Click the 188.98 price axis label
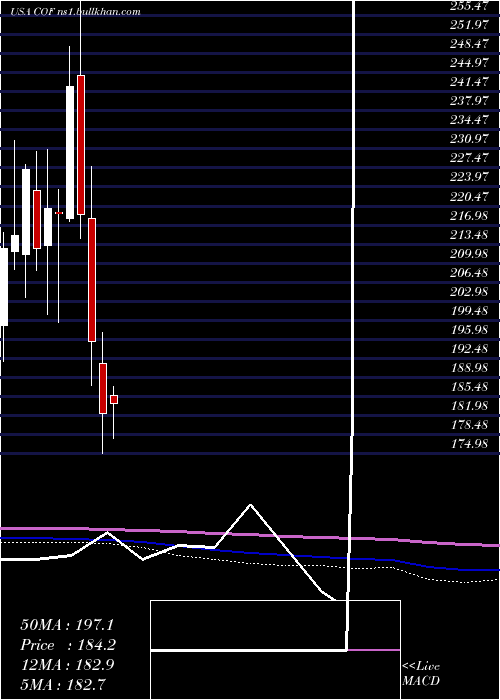This screenshot has width=500, height=700. click(x=470, y=368)
